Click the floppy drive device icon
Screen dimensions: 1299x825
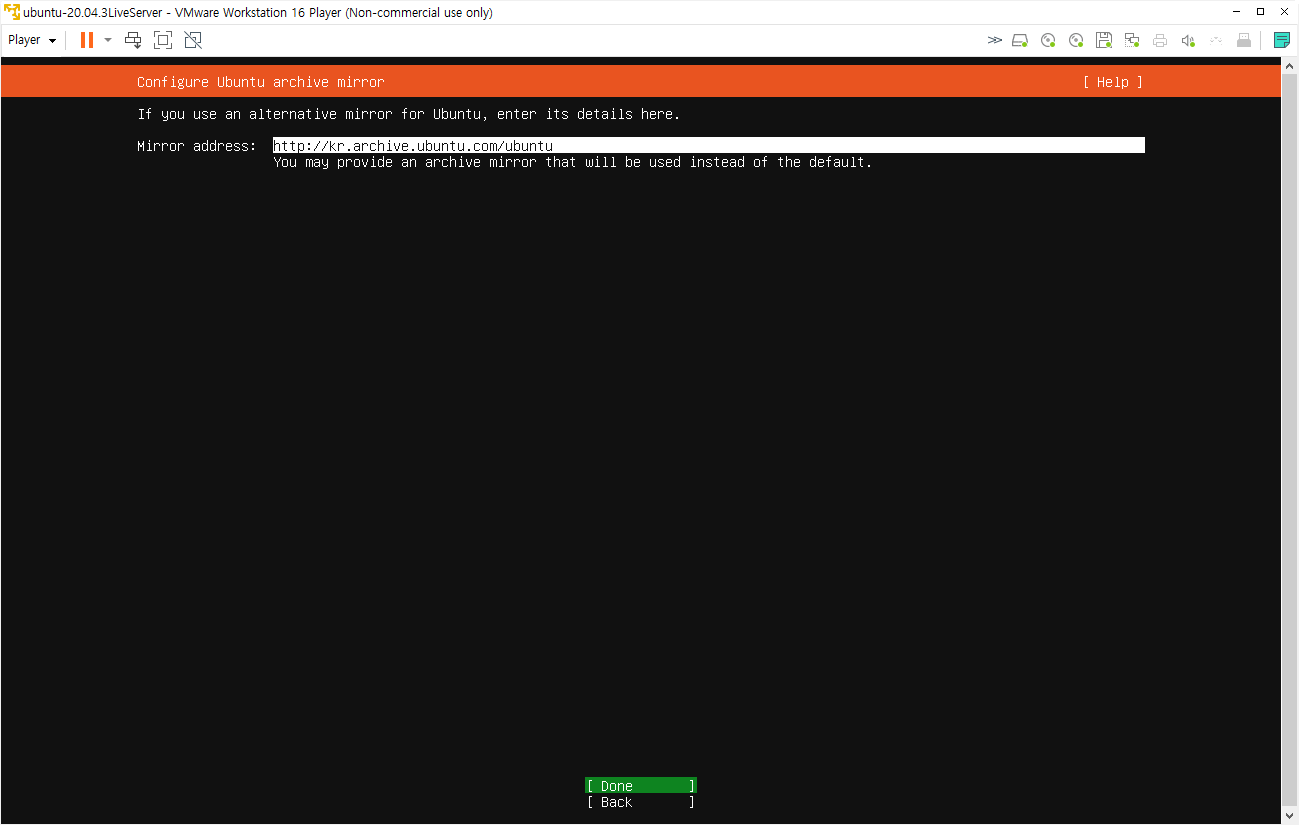tap(1104, 40)
